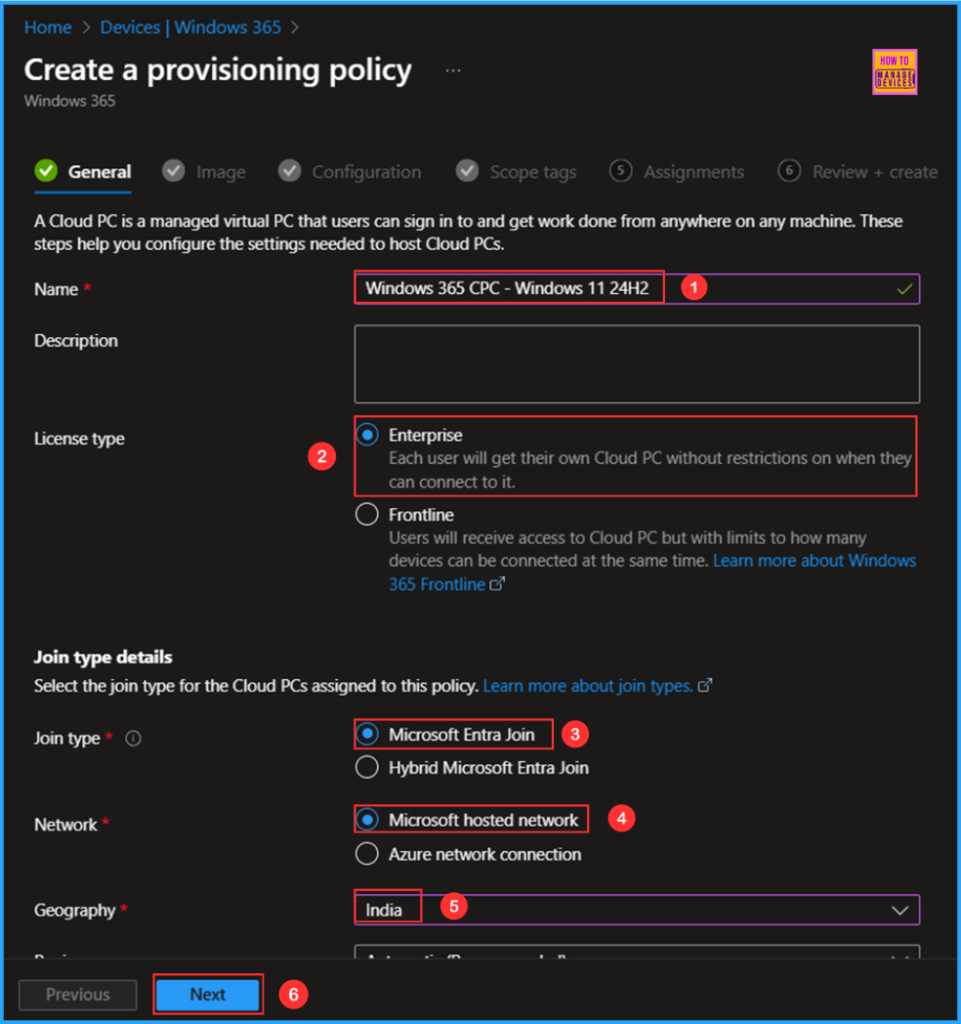
Task: Click the 'Join type details' heading
Action: click(x=103, y=657)
